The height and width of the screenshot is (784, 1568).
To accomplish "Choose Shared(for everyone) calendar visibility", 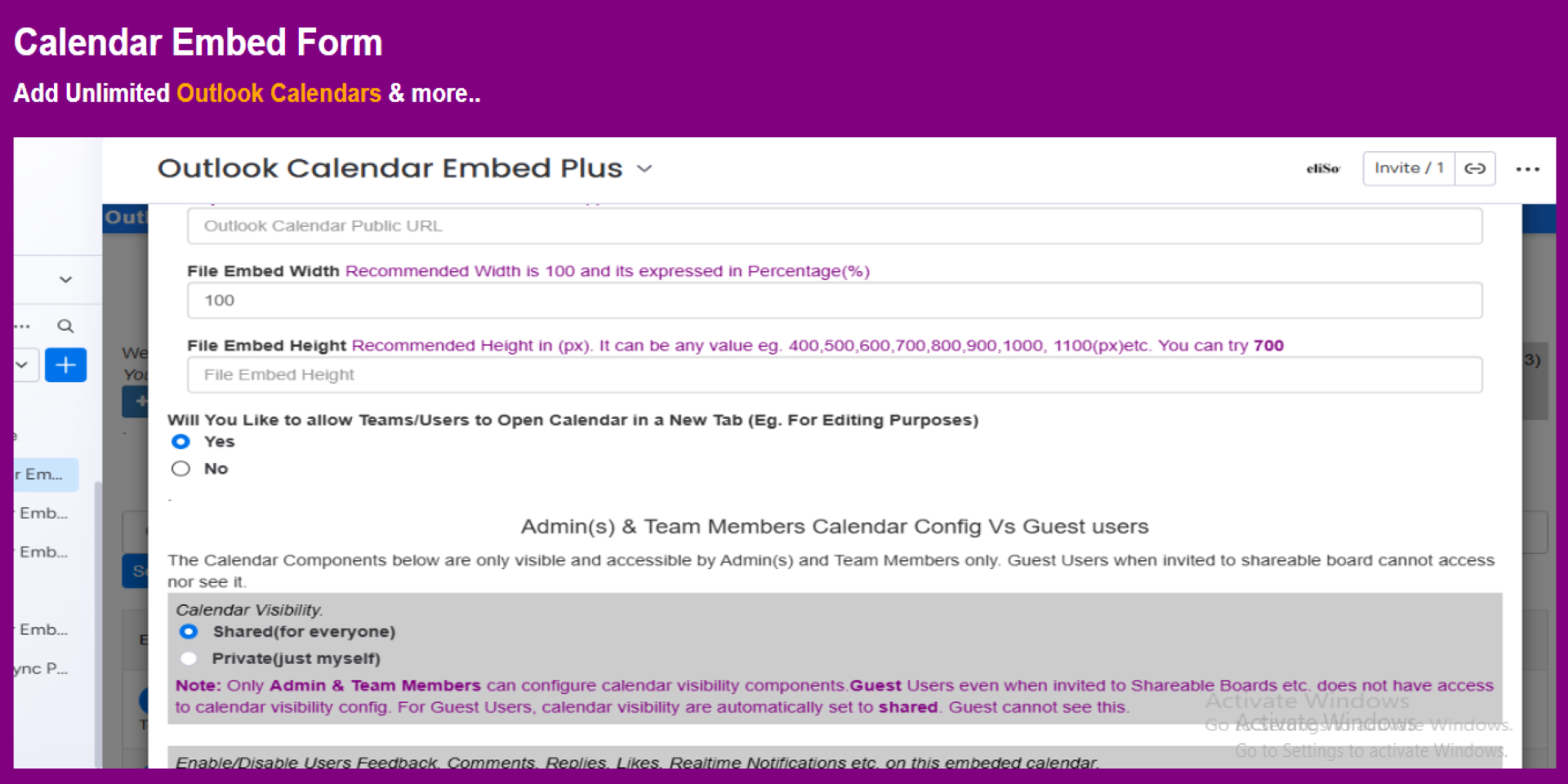I will [x=189, y=632].
